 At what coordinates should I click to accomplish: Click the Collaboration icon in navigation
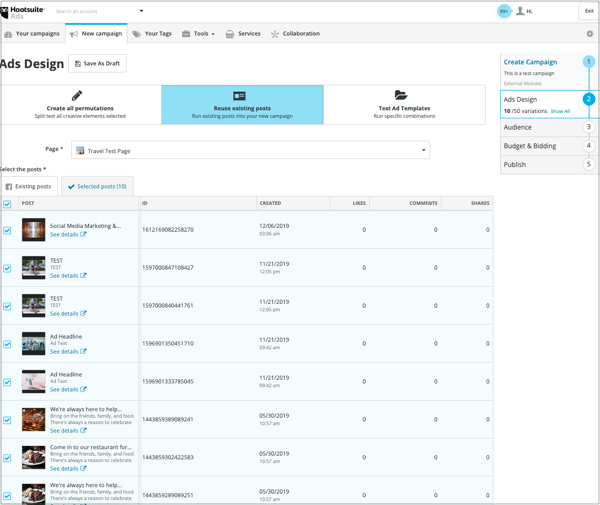(275, 34)
